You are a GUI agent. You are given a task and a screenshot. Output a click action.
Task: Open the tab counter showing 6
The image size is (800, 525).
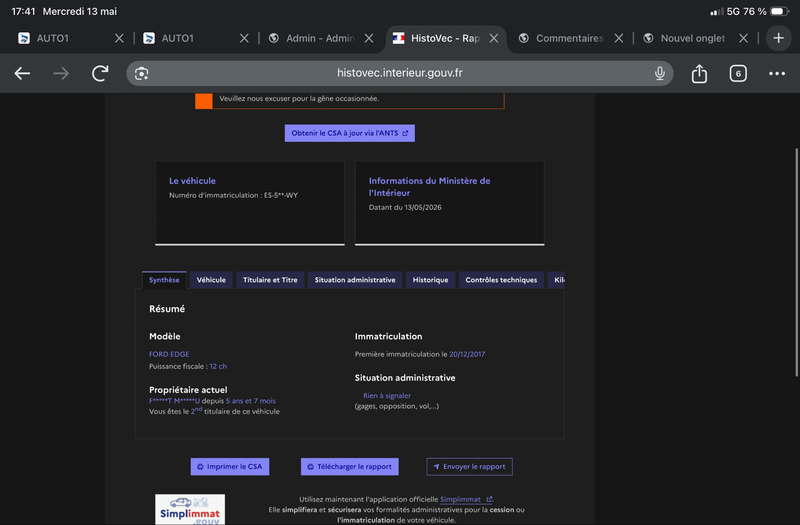[738, 73]
